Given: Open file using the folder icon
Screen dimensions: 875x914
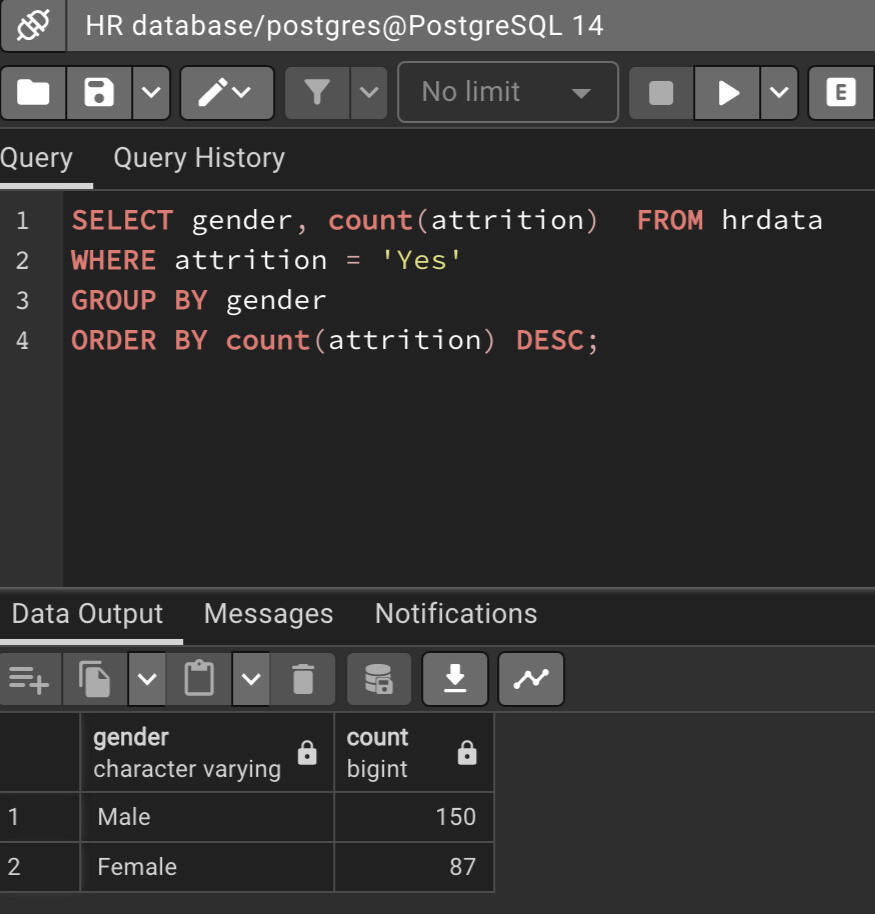Looking at the screenshot, I should [x=33, y=93].
